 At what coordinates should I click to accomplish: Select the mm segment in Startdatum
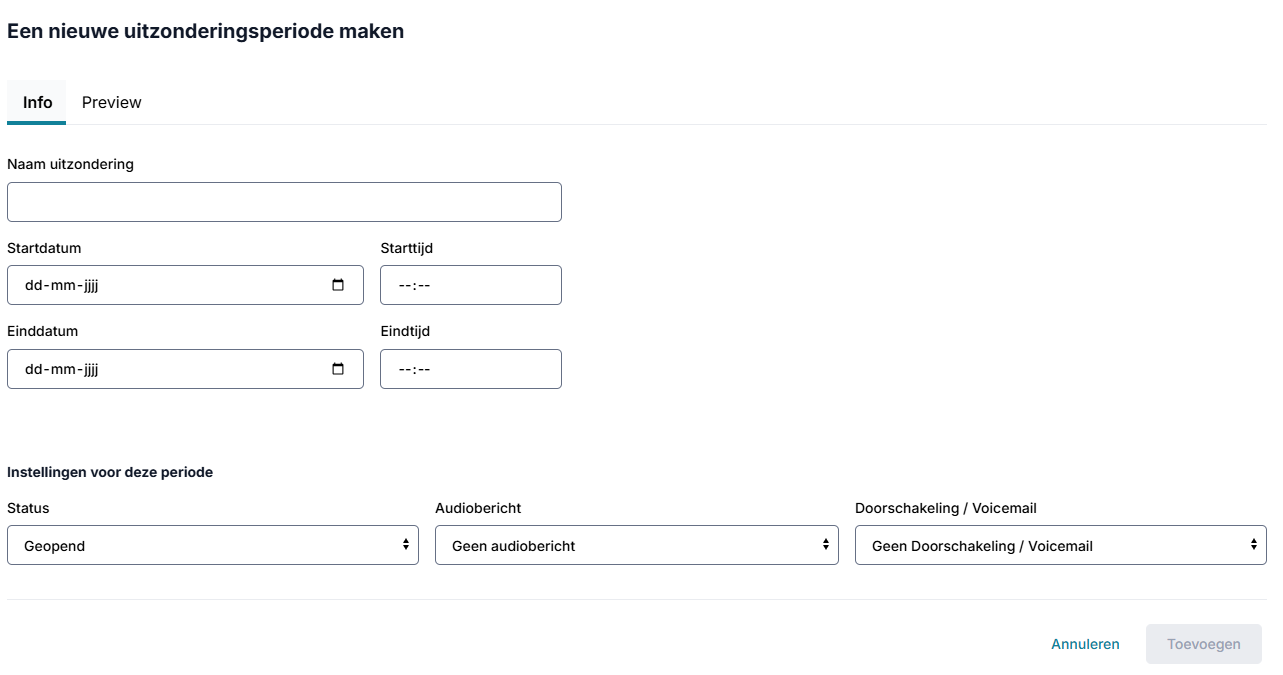click(x=61, y=285)
